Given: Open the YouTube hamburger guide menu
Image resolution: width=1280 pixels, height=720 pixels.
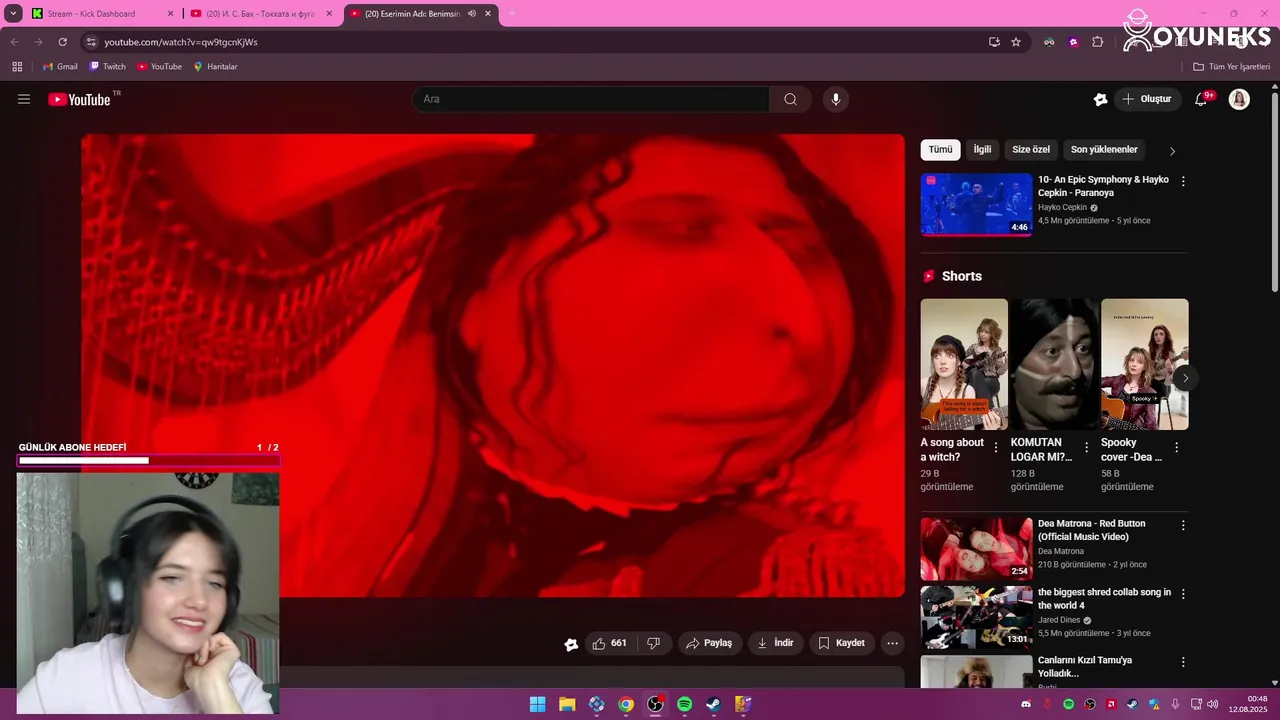Looking at the screenshot, I should point(24,99).
